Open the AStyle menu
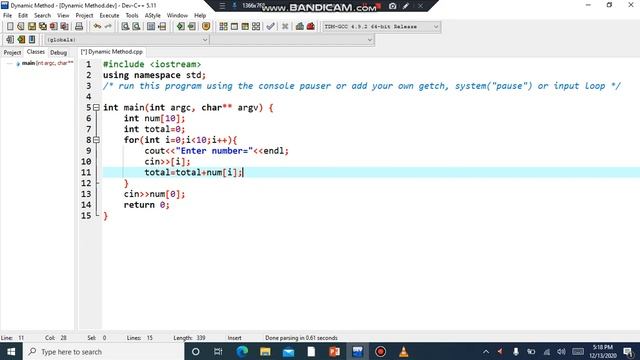This screenshot has height=360, width=640. [153, 16]
